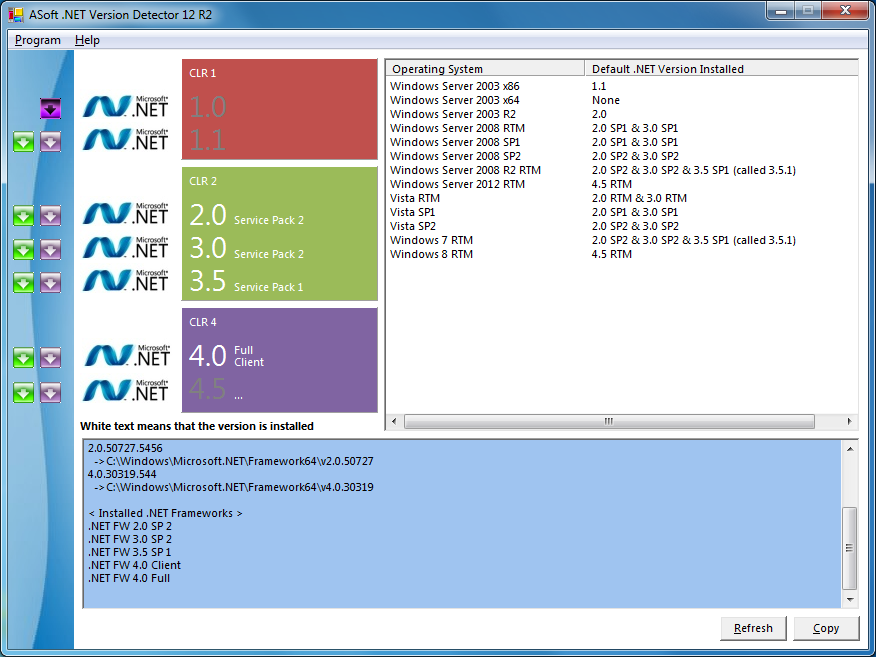The image size is (876, 657).
Task: Select the Windows Server 2008 R2 RTM row
Action: point(622,170)
